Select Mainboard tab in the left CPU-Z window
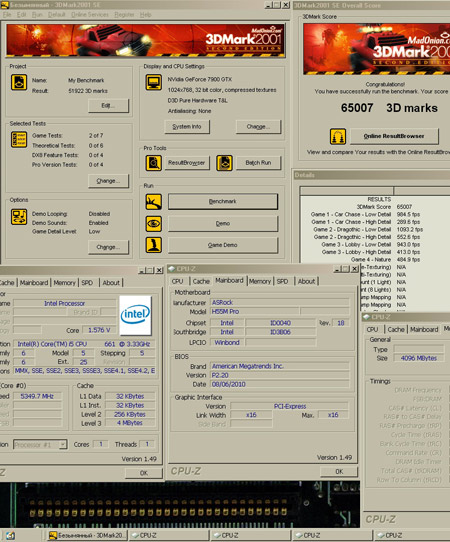 34,283
